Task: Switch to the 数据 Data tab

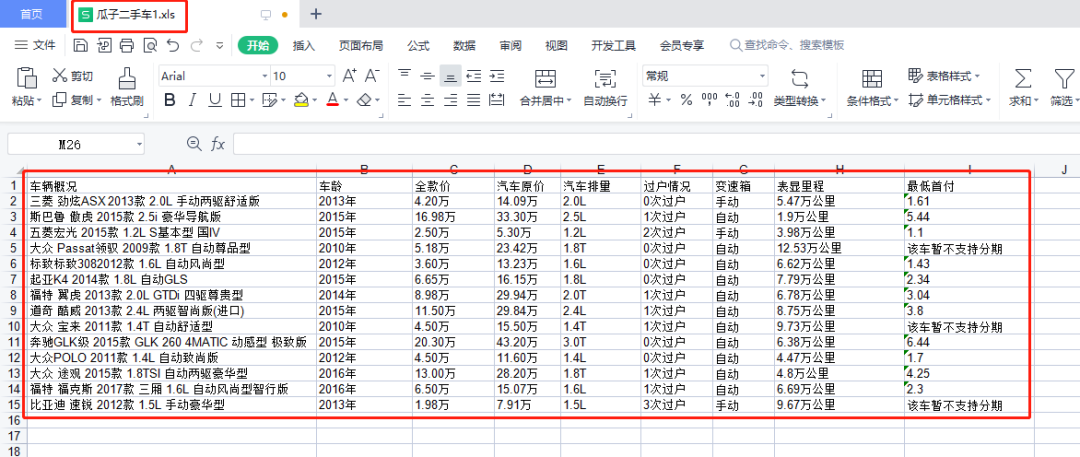Action: pyautogui.click(x=464, y=45)
